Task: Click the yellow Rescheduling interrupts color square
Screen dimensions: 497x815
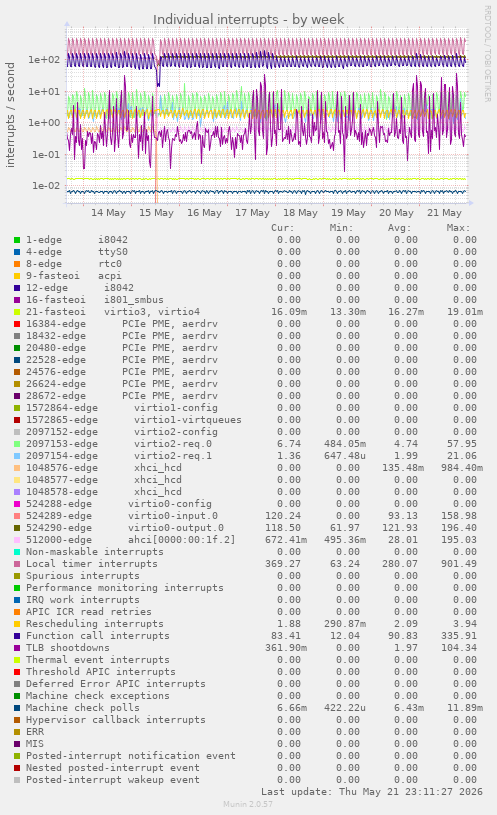Action: 17,624
